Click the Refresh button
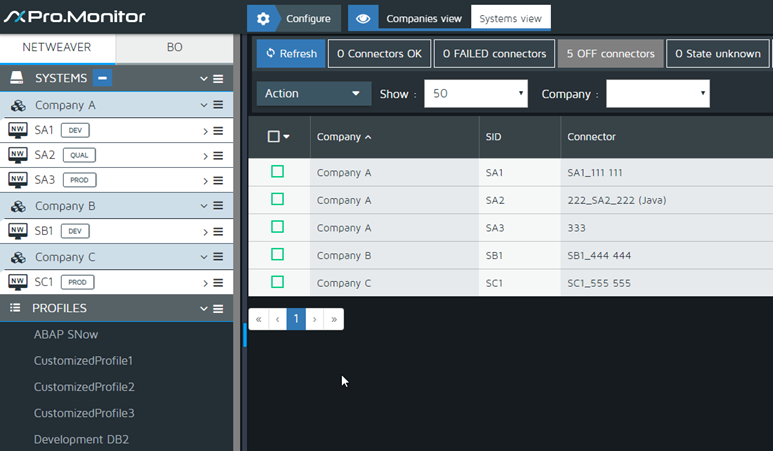This screenshot has width=773, height=451. tap(291, 54)
